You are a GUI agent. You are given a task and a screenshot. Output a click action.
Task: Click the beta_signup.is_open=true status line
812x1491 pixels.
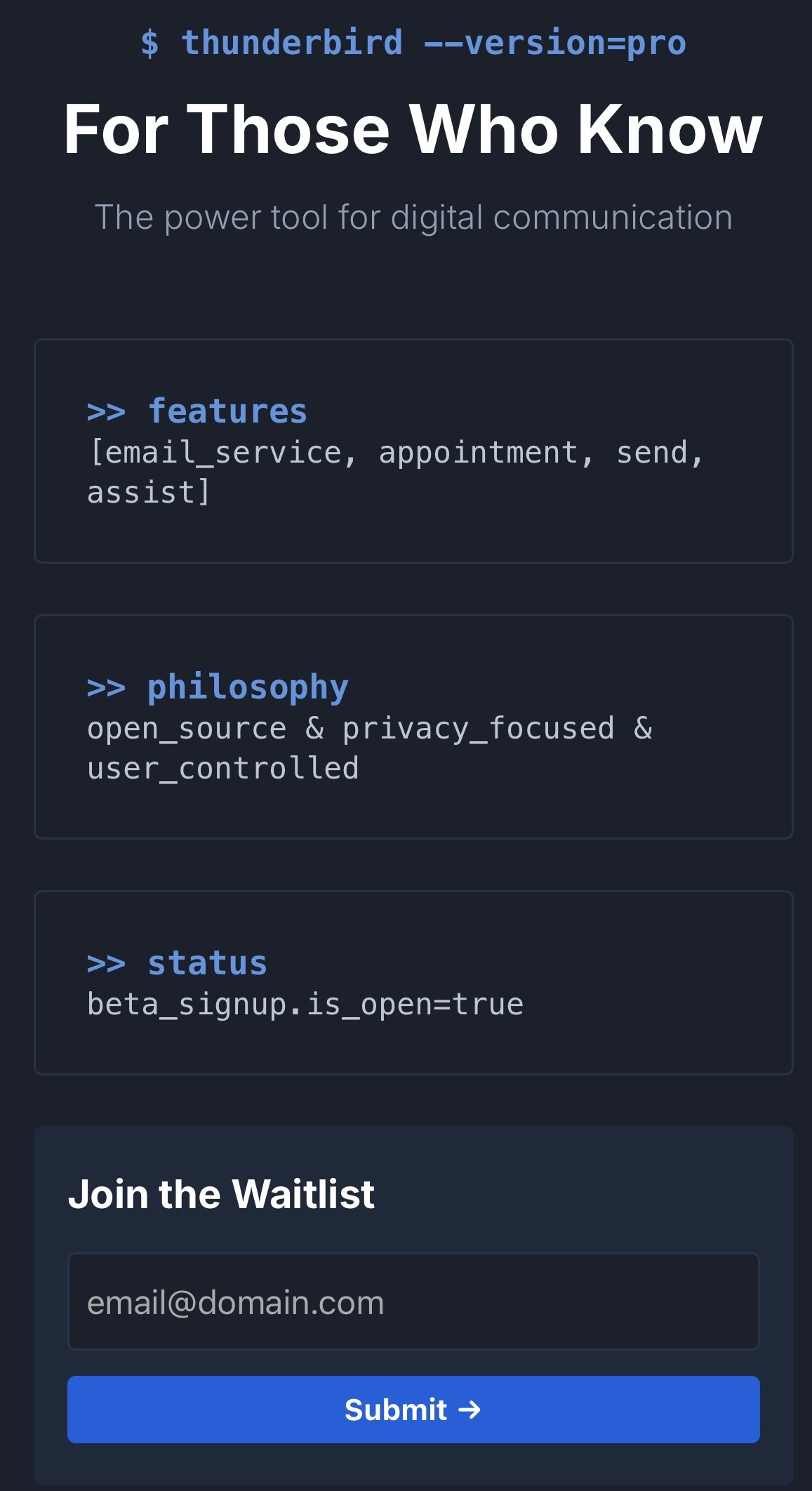[305, 1005]
